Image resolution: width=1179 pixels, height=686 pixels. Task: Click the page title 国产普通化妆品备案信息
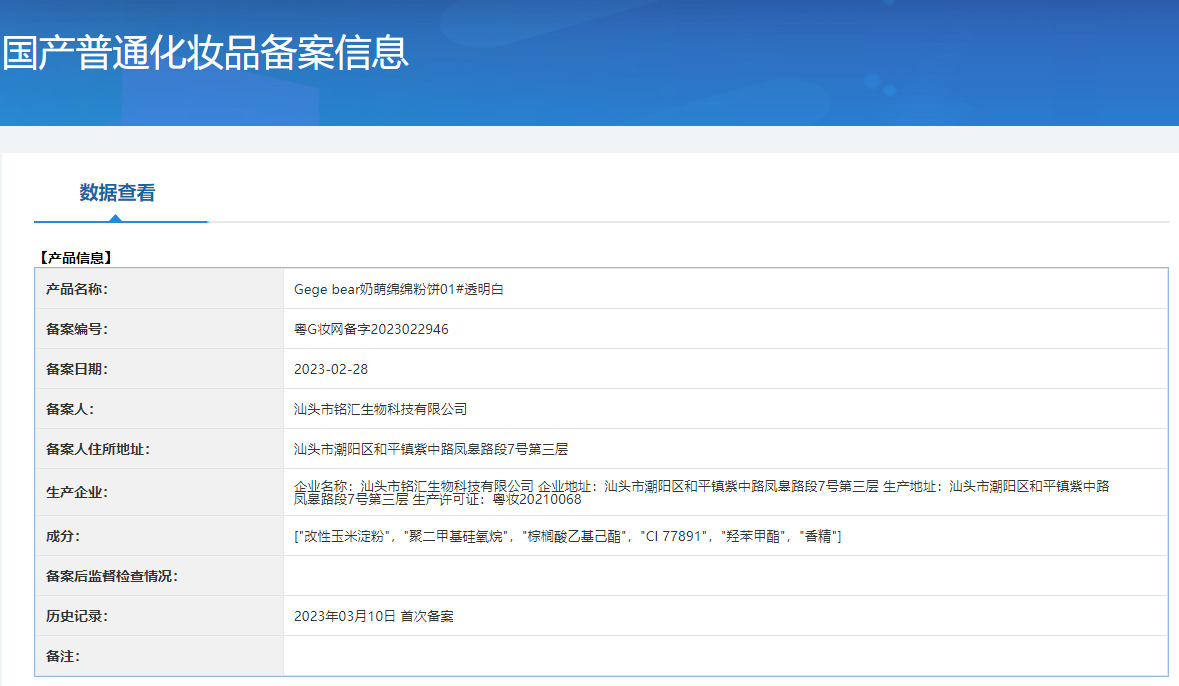pyautogui.click(x=205, y=53)
